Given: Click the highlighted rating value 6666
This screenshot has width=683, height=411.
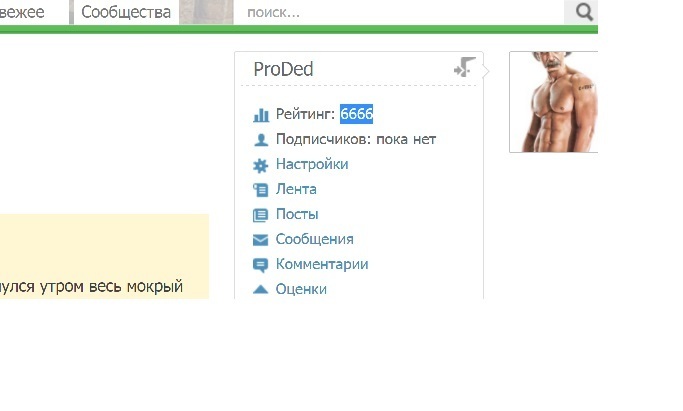Looking at the screenshot, I should pyautogui.click(x=356, y=114).
